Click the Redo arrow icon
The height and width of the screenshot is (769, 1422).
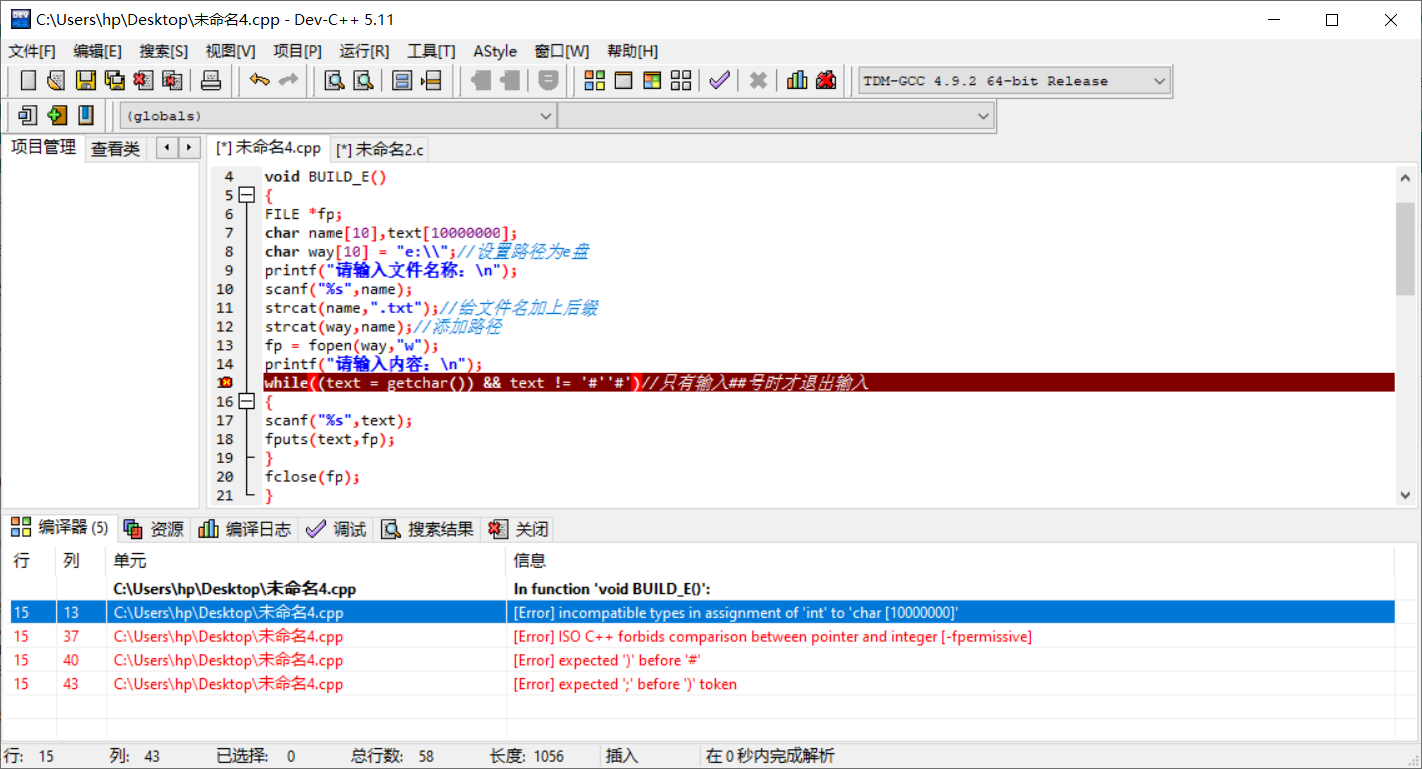(x=288, y=81)
